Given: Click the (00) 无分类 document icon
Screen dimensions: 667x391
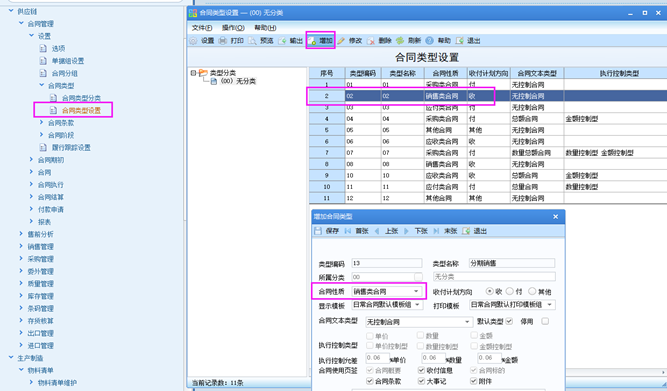Looking at the screenshot, I should tap(214, 81).
